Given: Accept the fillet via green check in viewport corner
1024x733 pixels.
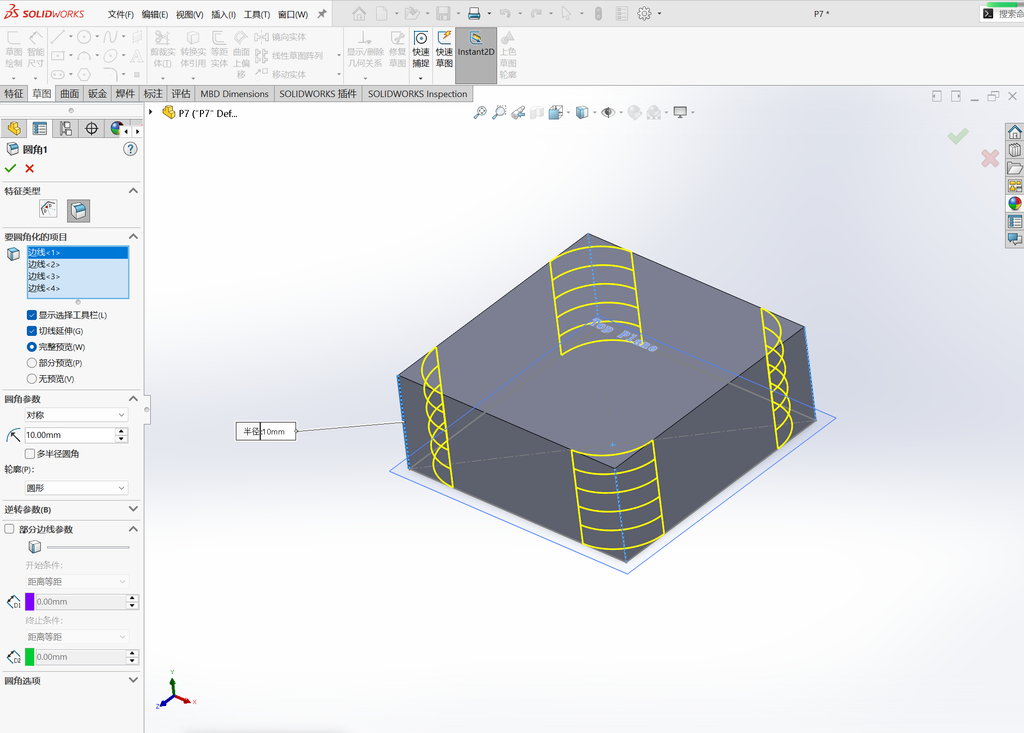Looking at the screenshot, I should [958, 136].
